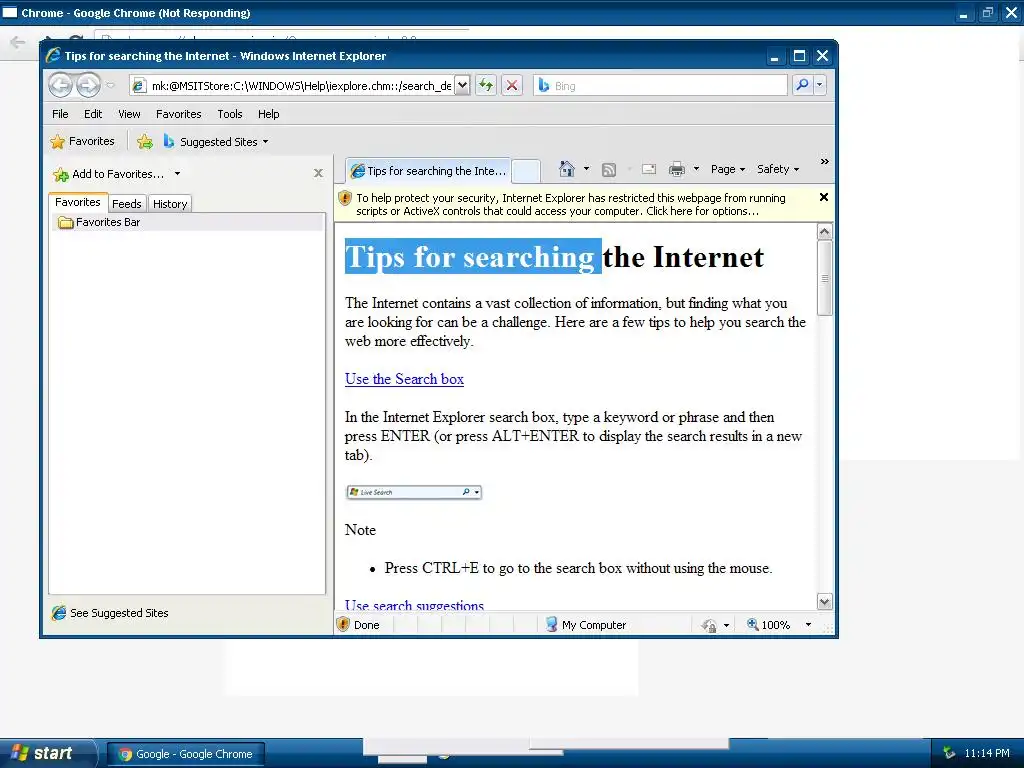Open the File menu
Screen dimensions: 1024x768
coord(60,114)
